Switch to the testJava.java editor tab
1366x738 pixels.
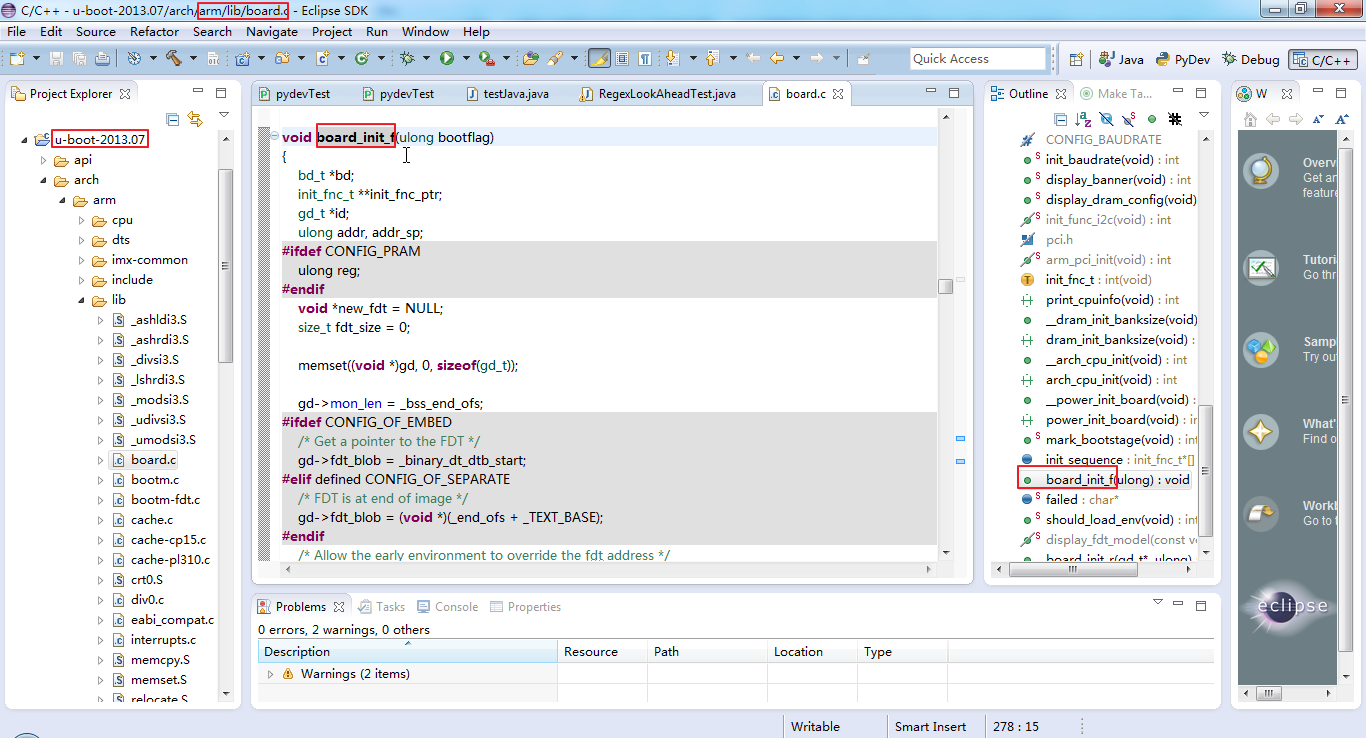click(x=507, y=94)
